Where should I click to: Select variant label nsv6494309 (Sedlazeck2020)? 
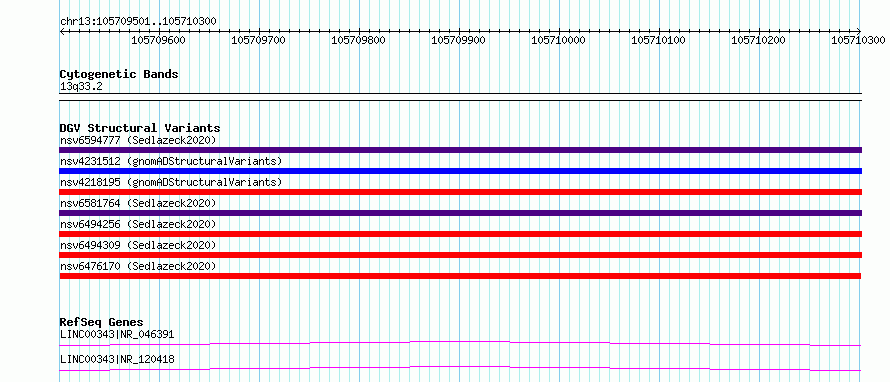click(x=138, y=245)
